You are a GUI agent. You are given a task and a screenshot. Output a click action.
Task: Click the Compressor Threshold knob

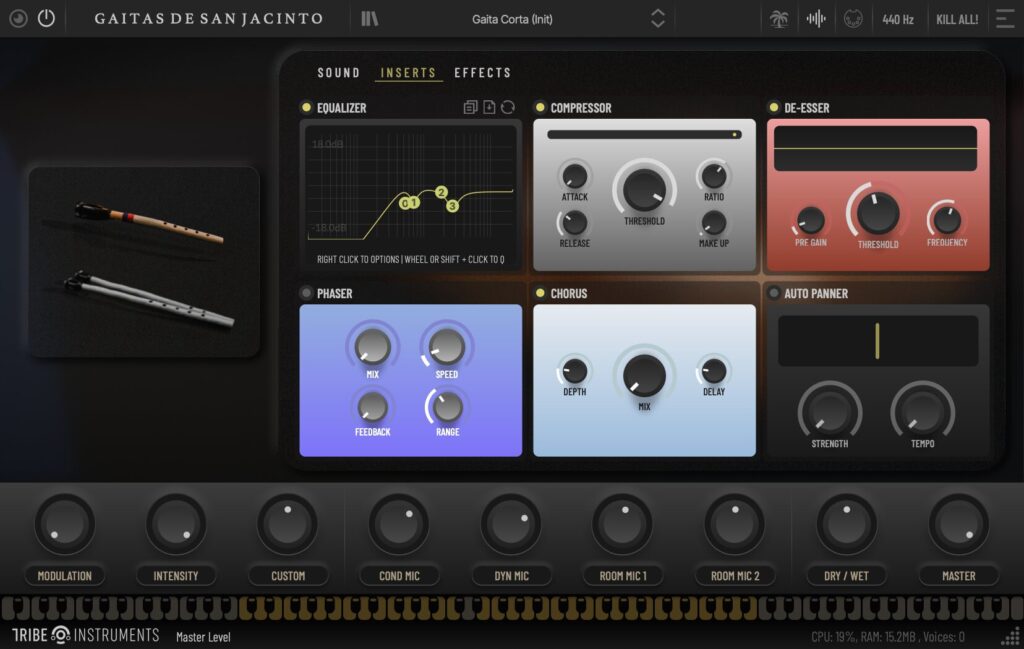pyautogui.click(x=644, y=189)
